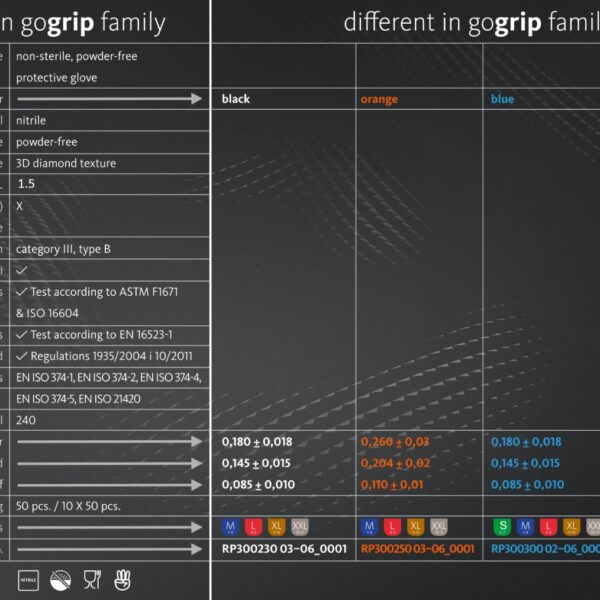
Task: Select size L badge in orange column
Action: 392,527
